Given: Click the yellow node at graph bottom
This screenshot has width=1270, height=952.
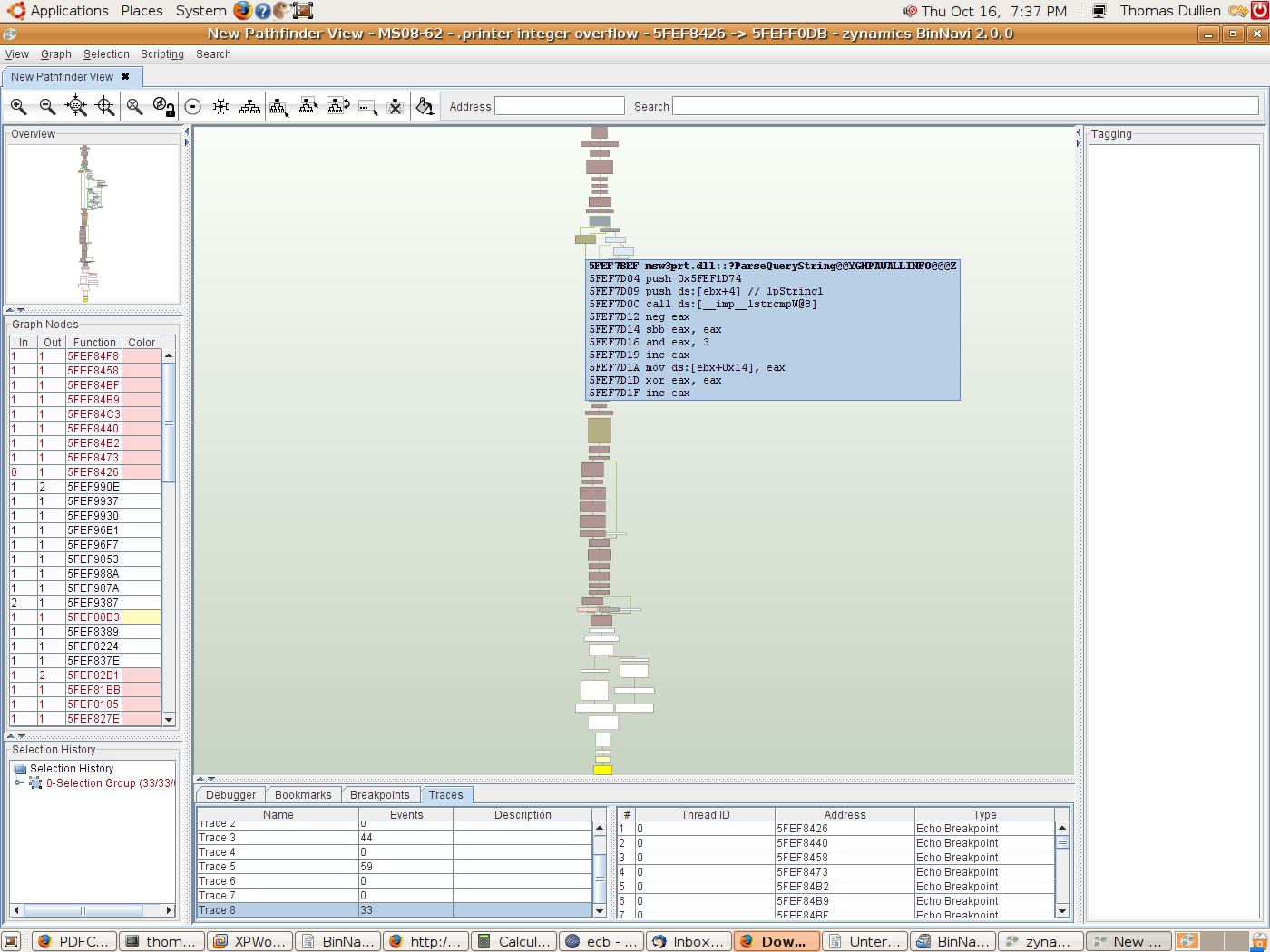Looking at the screenshot, I should click(603, 770).
